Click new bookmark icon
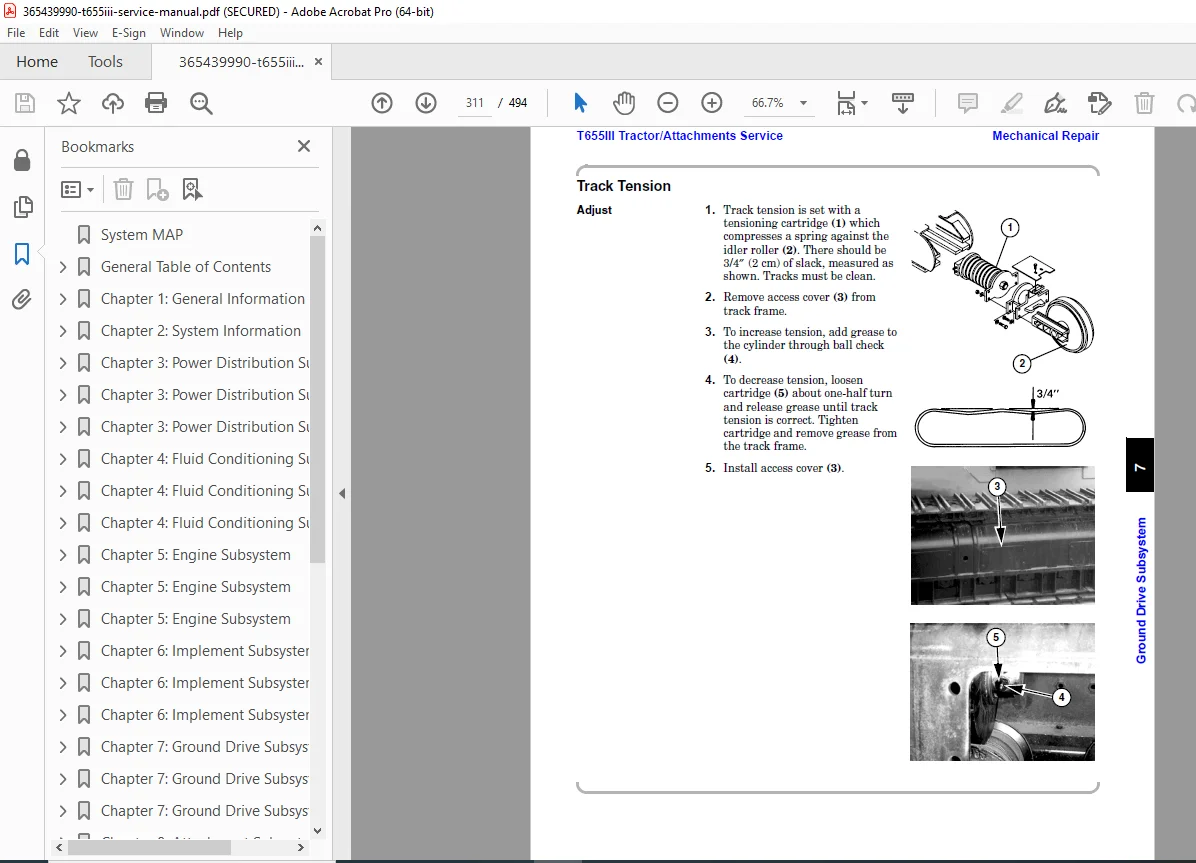Image resolution: width=1196 pixels, height=863 pixels. coord(157,189)
